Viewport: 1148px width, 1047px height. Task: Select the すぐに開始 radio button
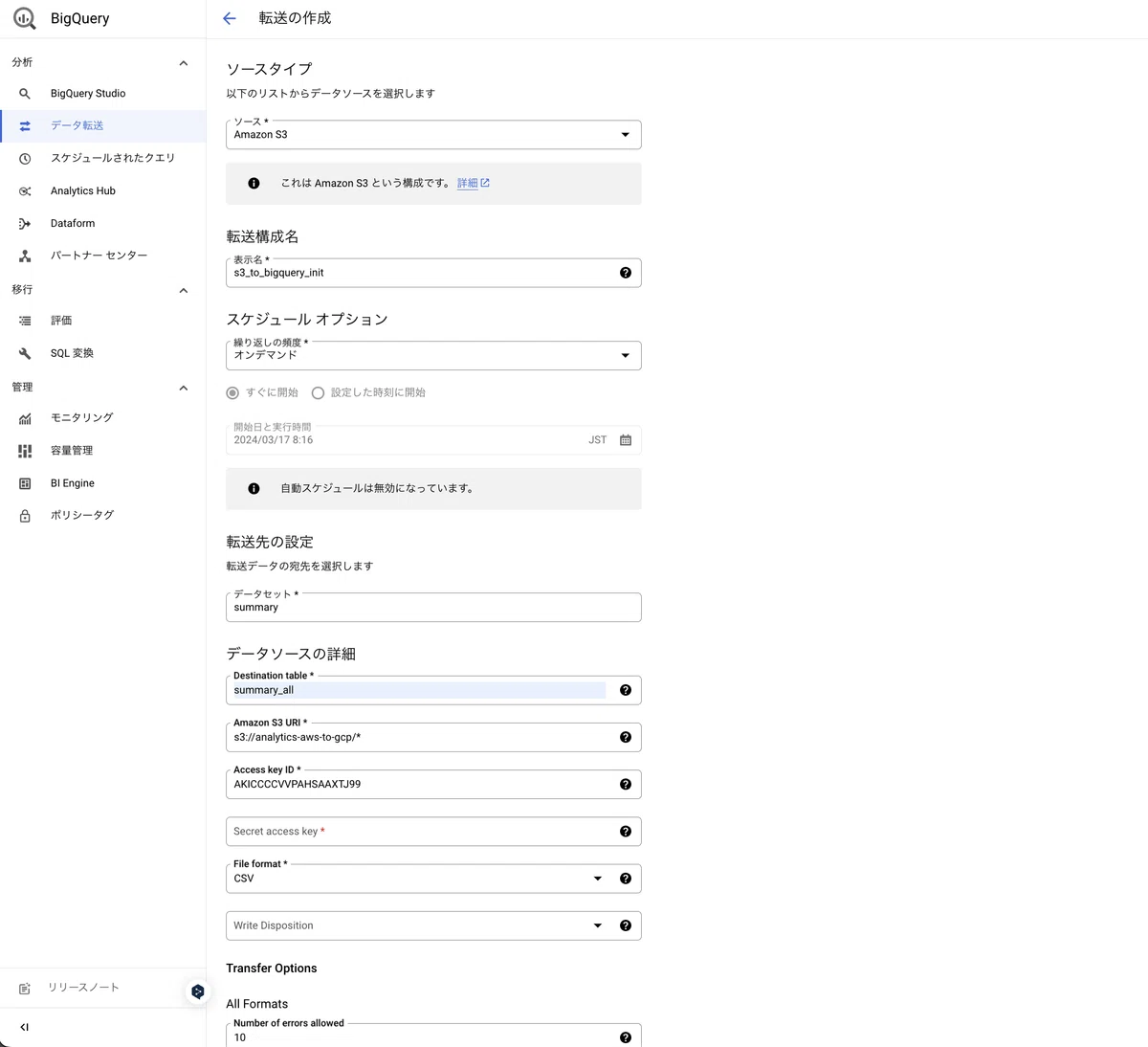[232, 392]
